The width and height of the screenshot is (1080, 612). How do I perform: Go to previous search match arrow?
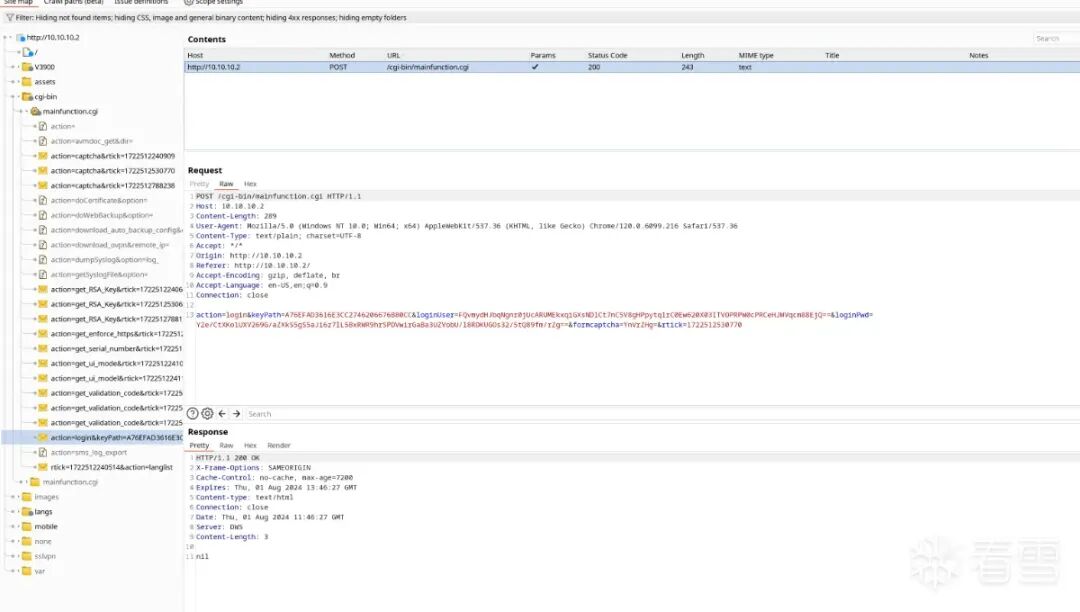tap(222, 414)
